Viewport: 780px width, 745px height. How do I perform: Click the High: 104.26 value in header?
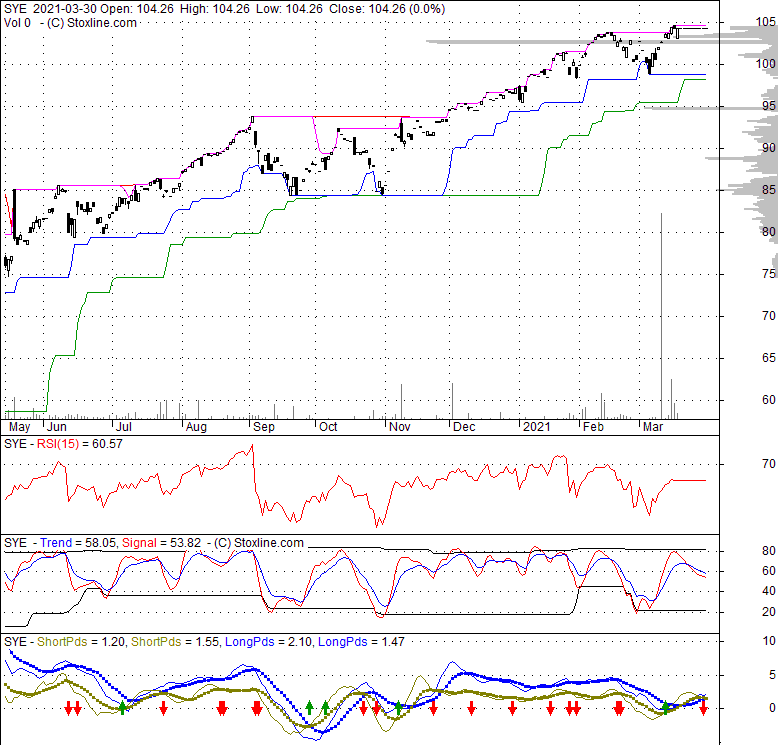(x=214, y=9)
